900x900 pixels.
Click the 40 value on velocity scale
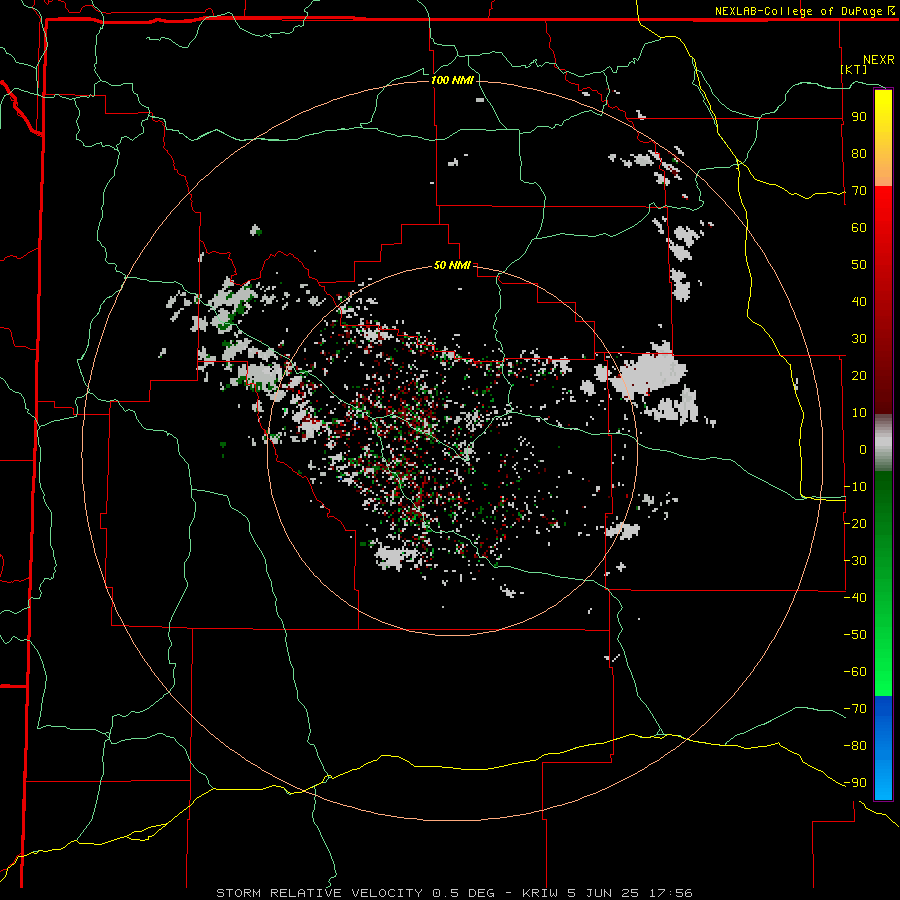pyautogui.click(x=859, y=302)
